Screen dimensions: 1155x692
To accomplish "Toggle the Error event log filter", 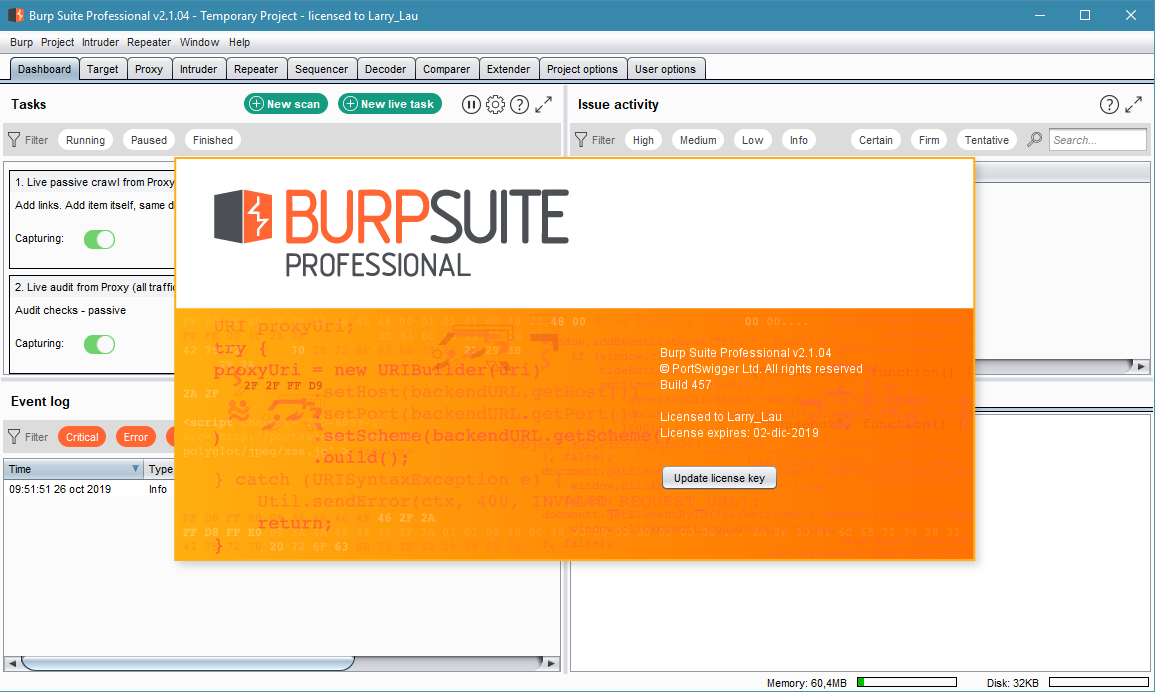I will click(x=136, y=437).
